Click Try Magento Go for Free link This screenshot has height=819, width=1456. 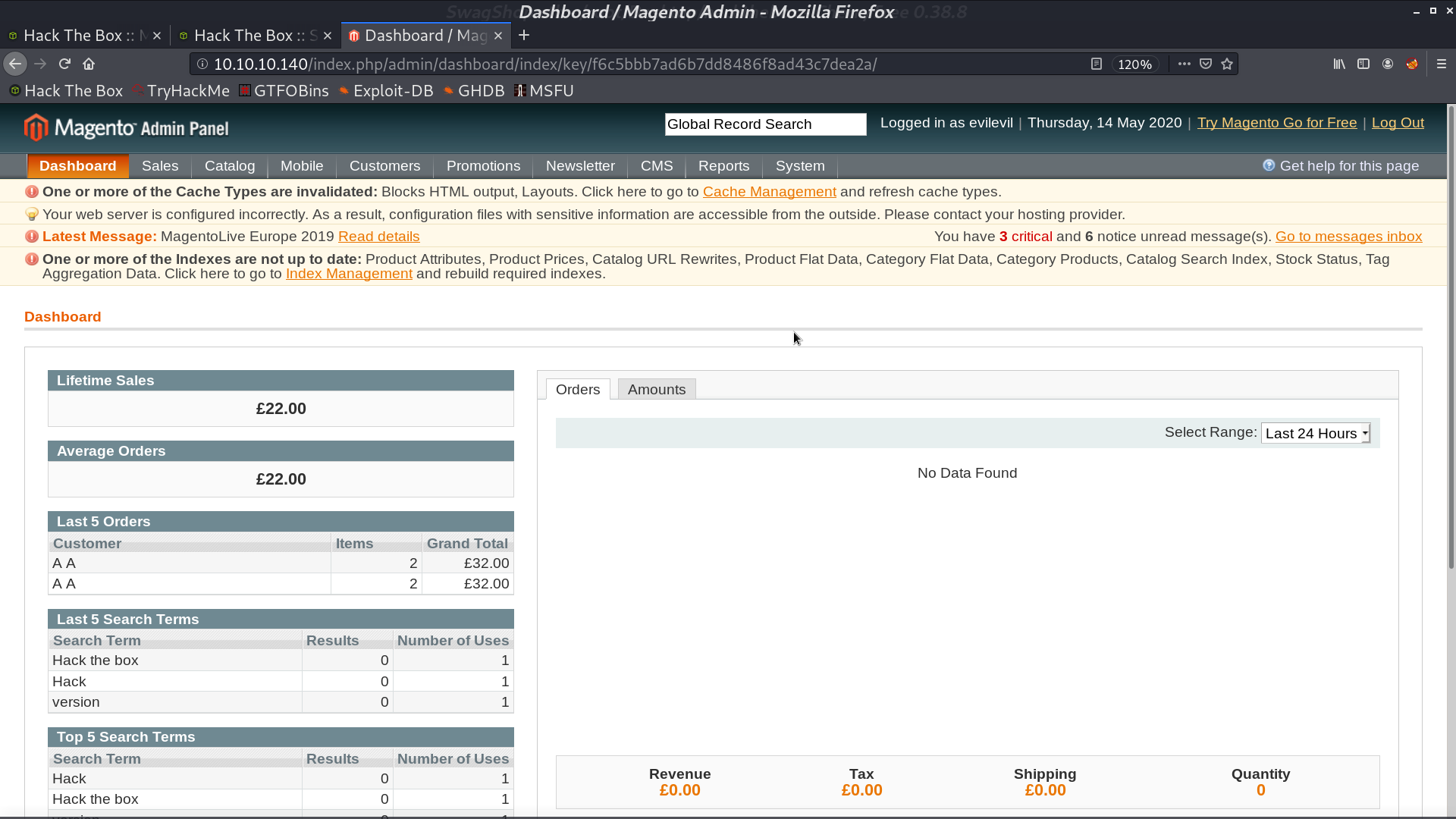pyautogui.click(x=1277, y=123)
